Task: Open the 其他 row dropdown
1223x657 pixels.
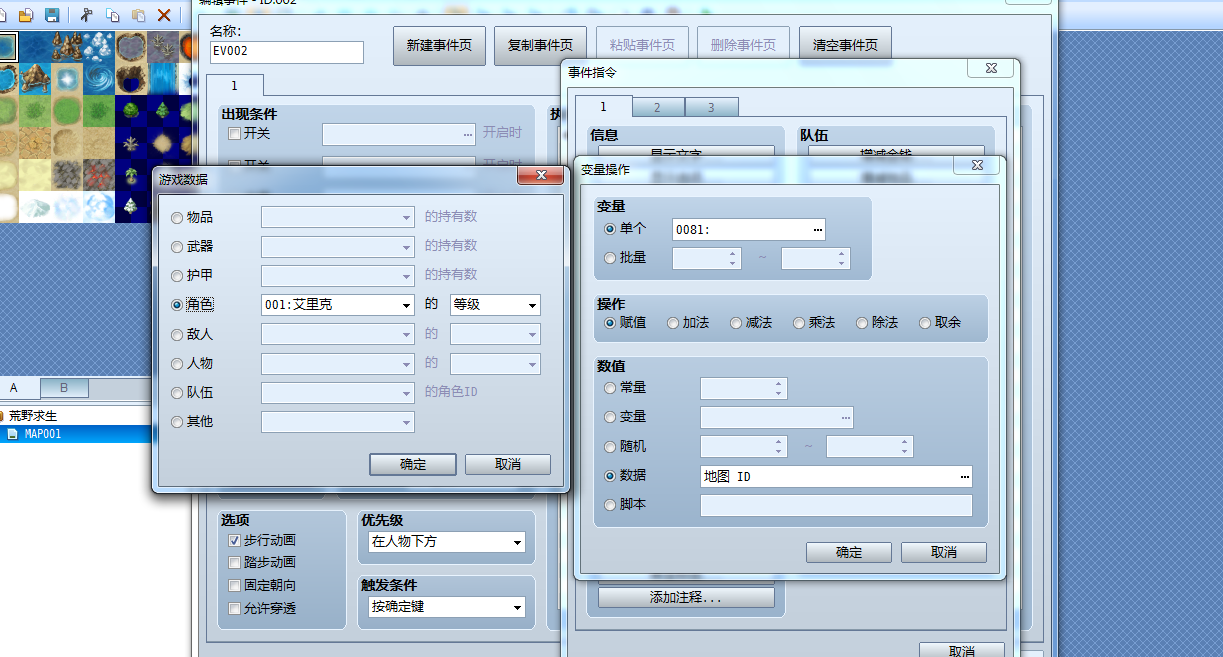Action: pos(338,422)
